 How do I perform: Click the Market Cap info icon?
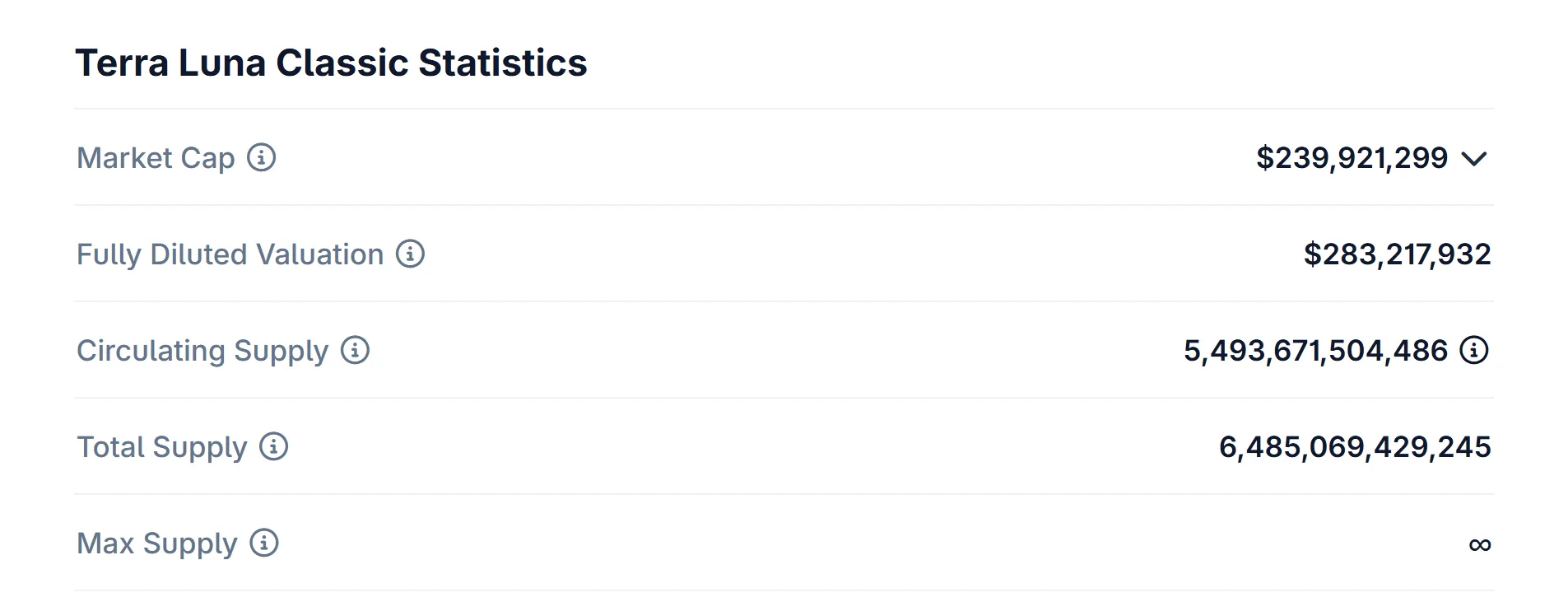262,157
